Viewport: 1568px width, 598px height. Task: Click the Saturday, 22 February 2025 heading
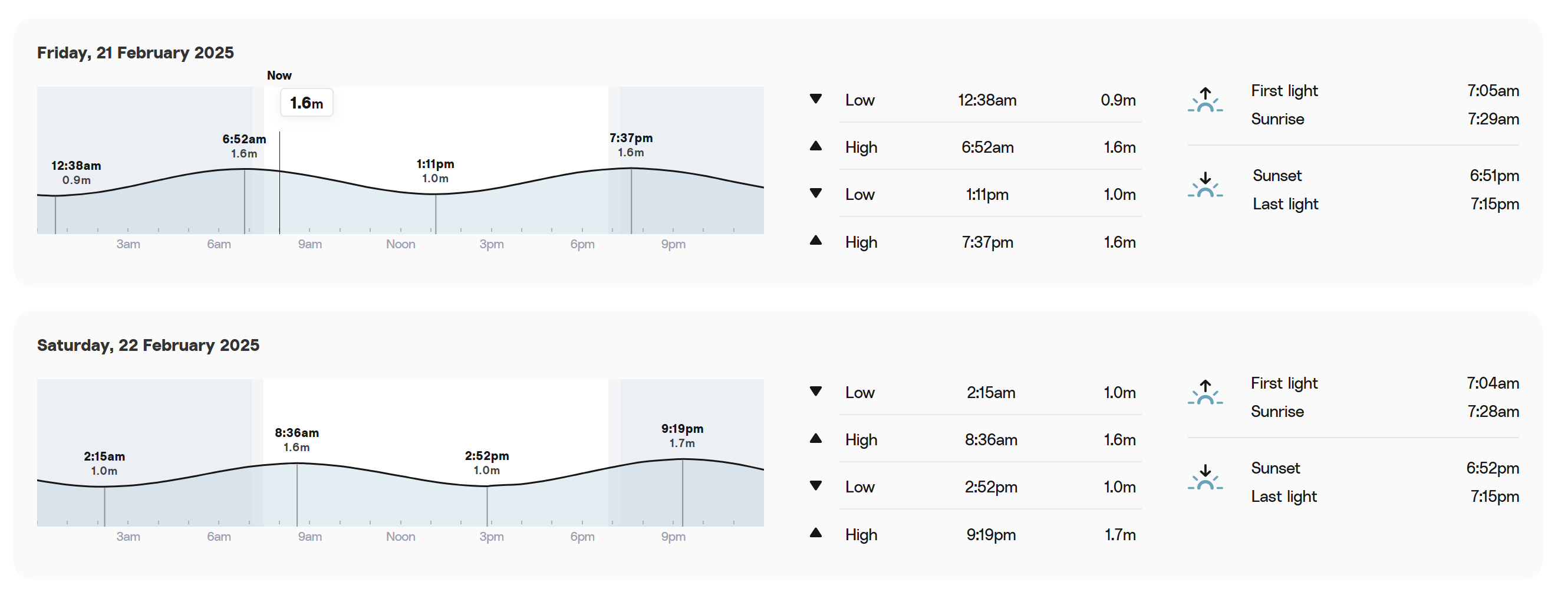point(148,345)
